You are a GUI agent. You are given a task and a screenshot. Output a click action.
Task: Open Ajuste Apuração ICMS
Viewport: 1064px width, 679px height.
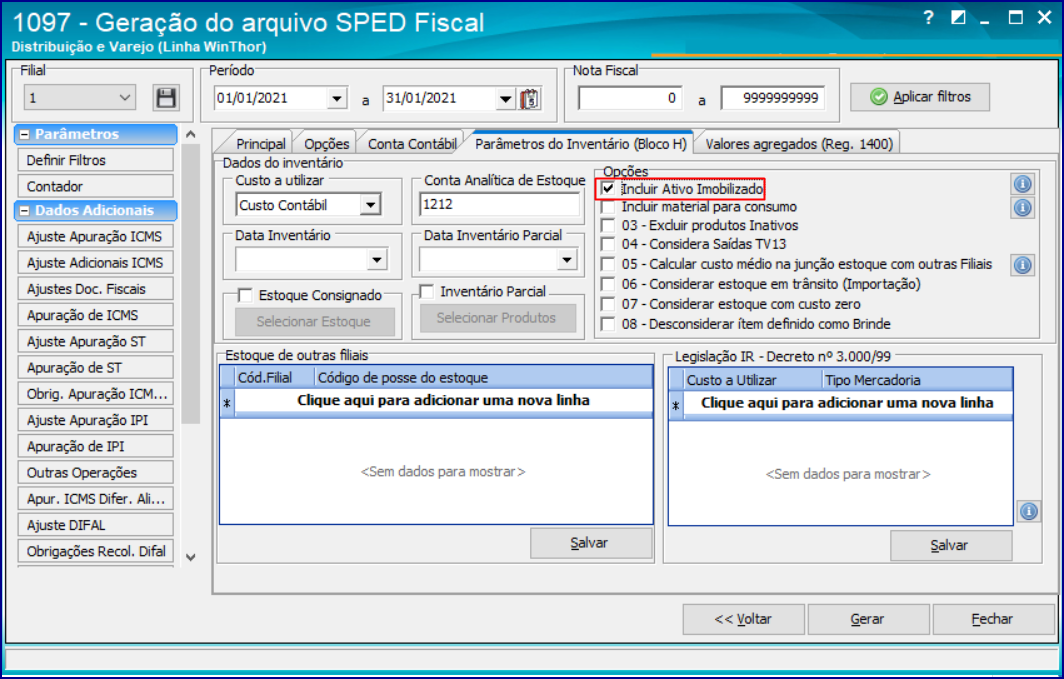pos(95,237)
